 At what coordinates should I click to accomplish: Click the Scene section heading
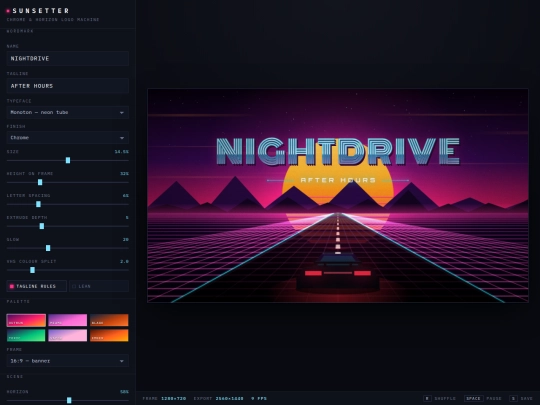point(15,376)
